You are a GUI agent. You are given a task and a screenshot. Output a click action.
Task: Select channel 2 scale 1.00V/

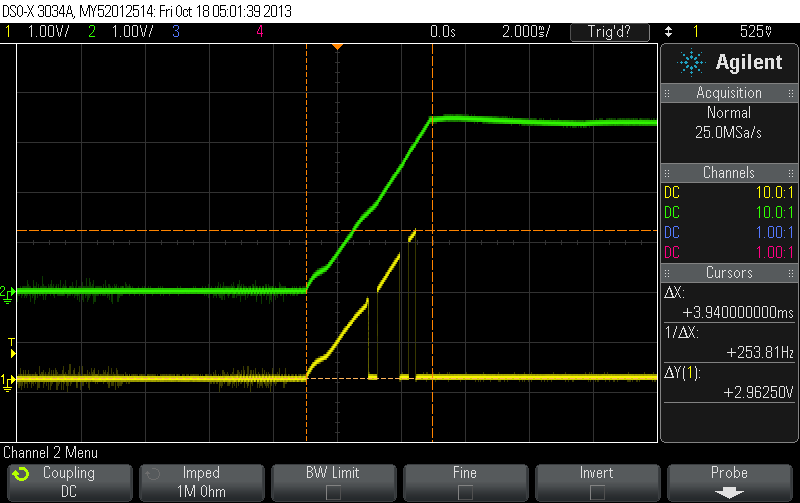[x=132, y=32]
